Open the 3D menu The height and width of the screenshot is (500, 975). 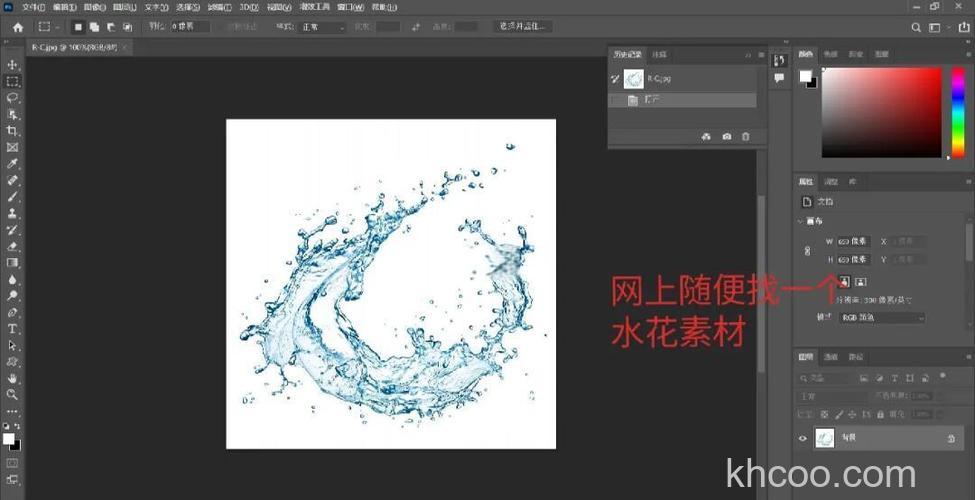(249, 7)
